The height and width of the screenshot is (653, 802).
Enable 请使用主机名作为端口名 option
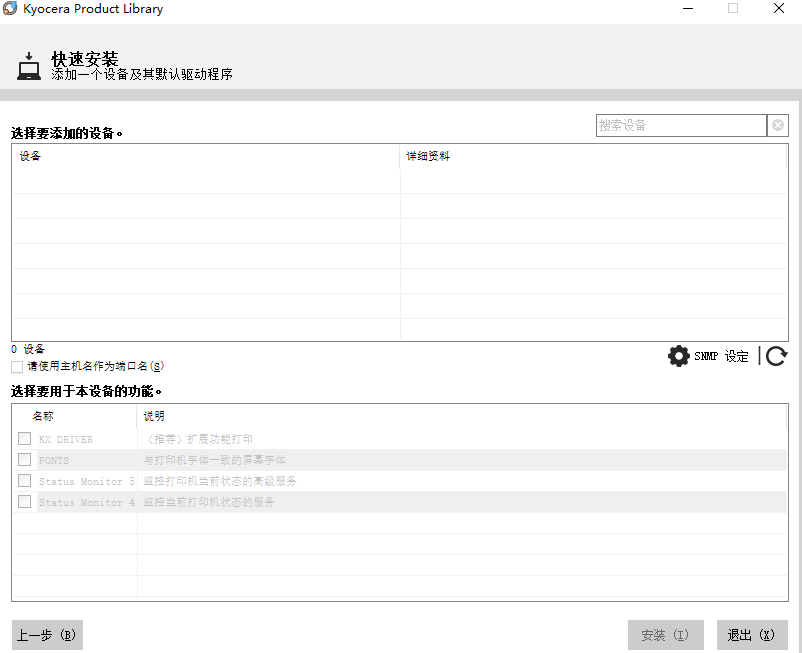pos(16,367)
